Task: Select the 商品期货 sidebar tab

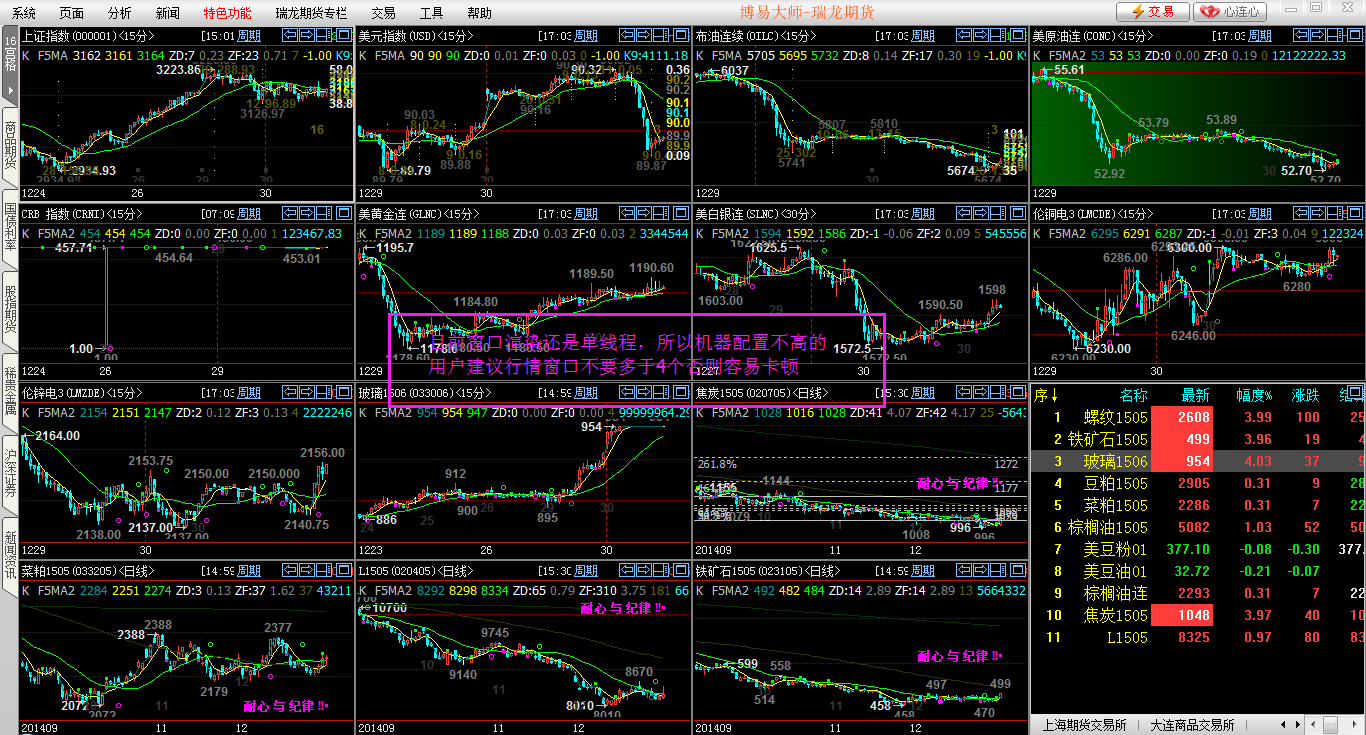Action: pos(9,145)
